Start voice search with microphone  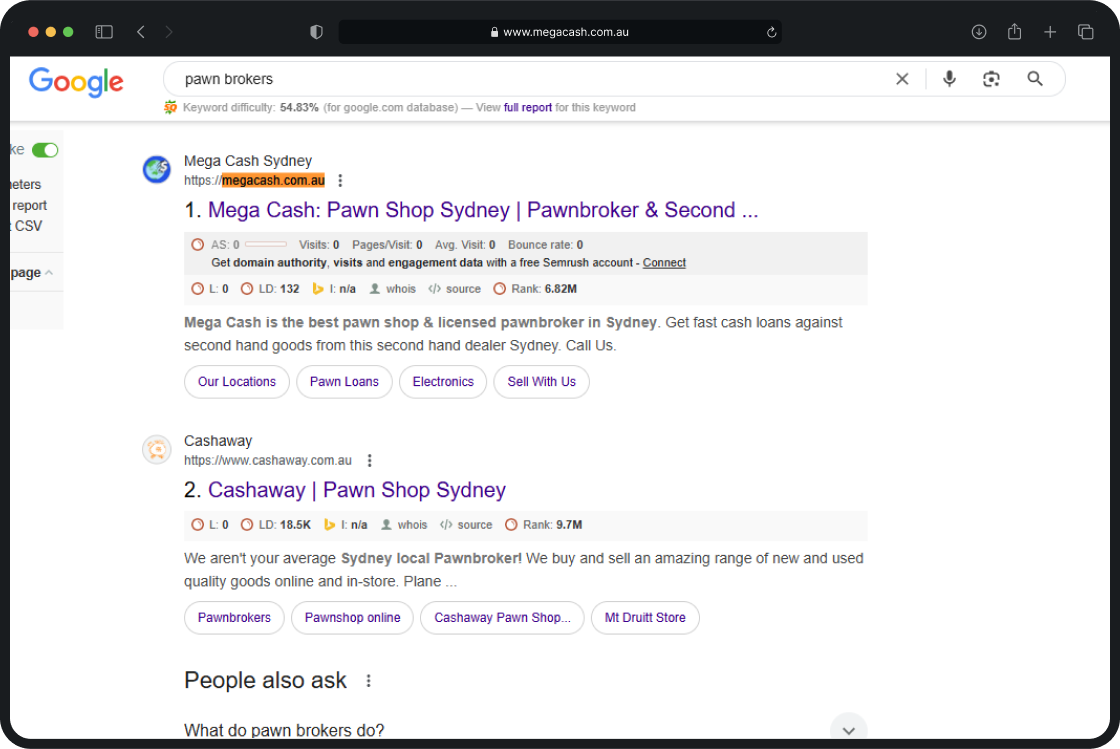pos(949,79)
